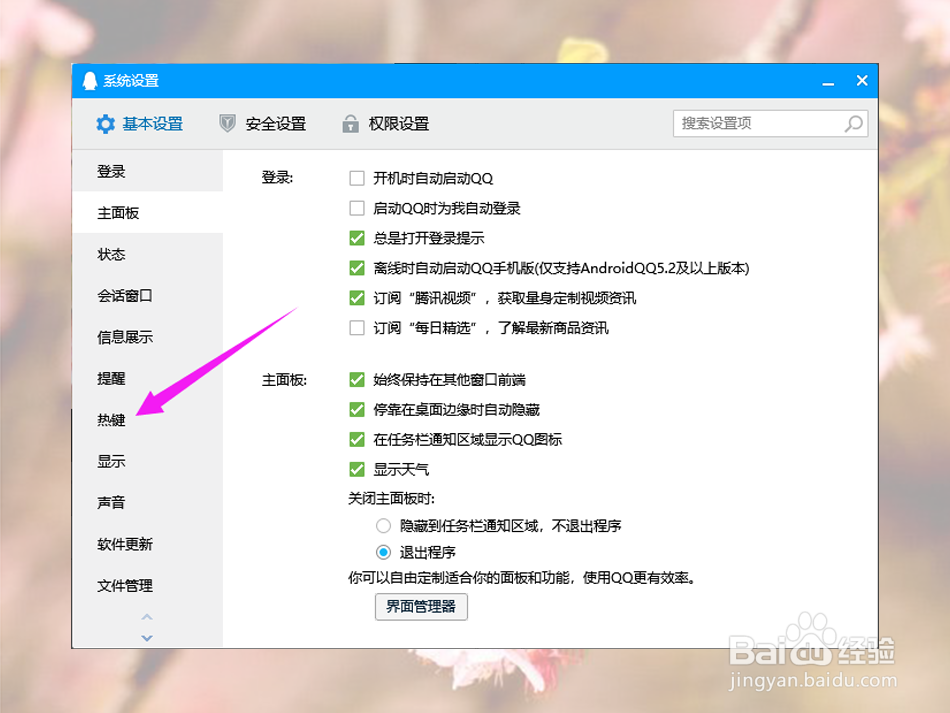950x713 pixels.
Task: Enable 启动QQ时为我自动登录 checkbox
Action: point(357,208)
